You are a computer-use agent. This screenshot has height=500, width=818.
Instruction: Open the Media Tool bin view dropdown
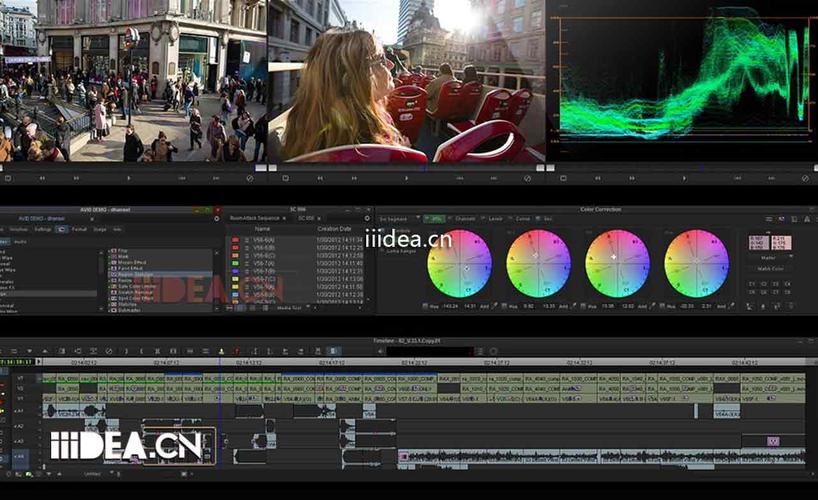pos(292,308)
